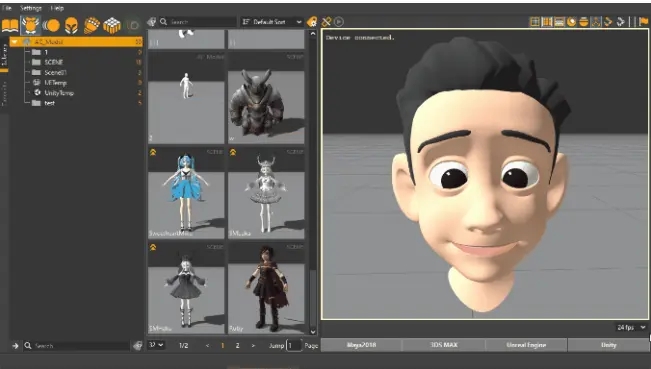Open the Settings menu
Image resolution: width=651 pixels, height=369 pixels.
pyautogui.click(x=31, y=8)
